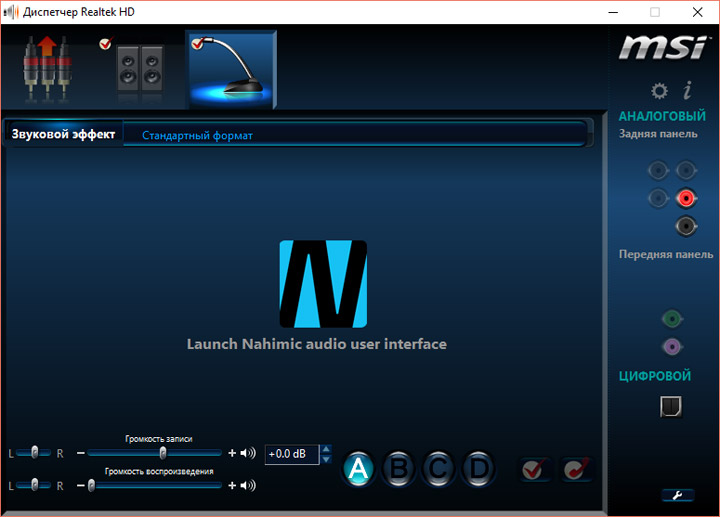Mute playback volume speaker icon
Image resolution: width=720 pixels, height=517 pixels.
coord(248,485)
